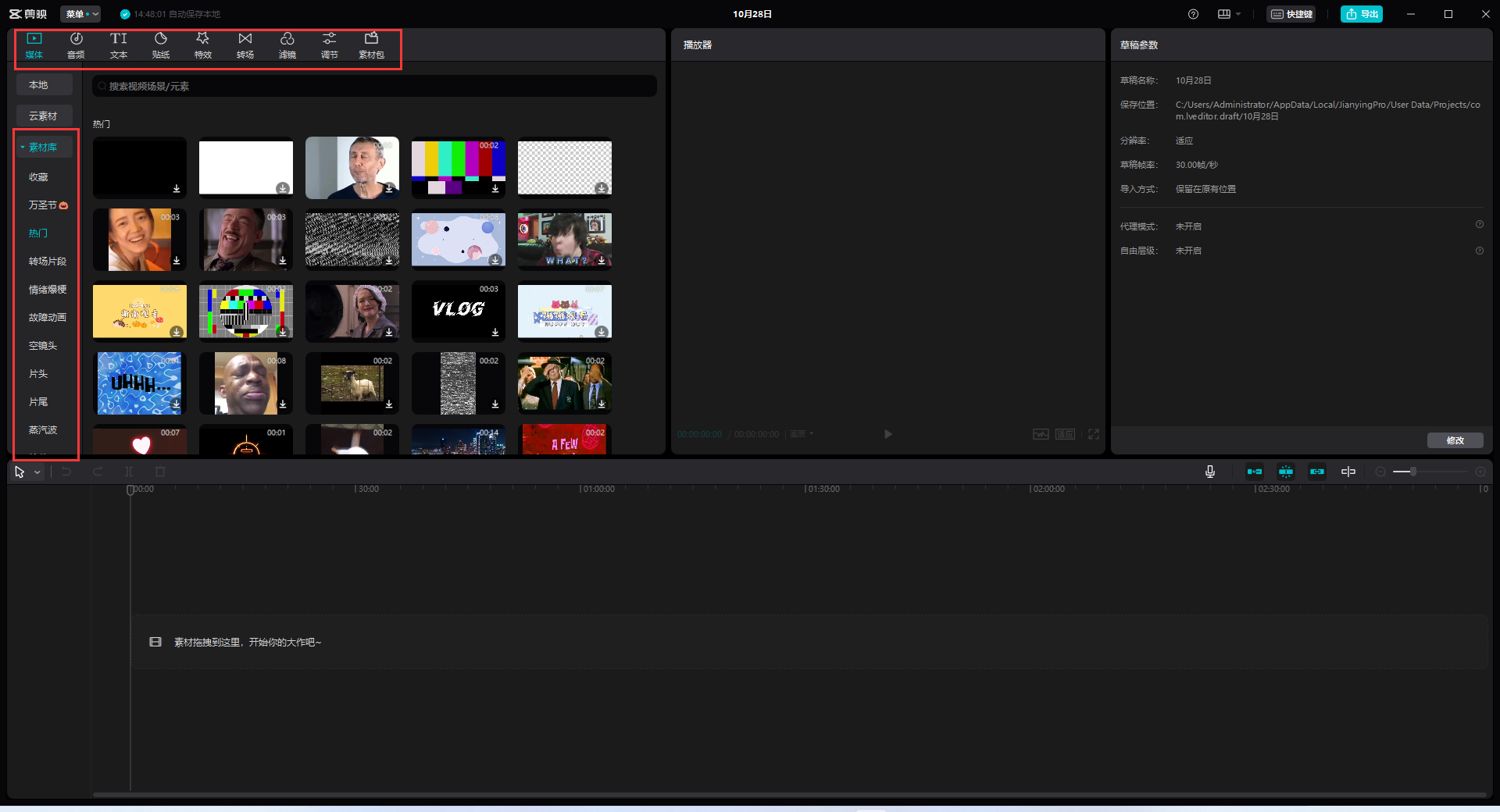
Task: Open the 特效 (Effects) panel
Action: [x=203, y=45]
